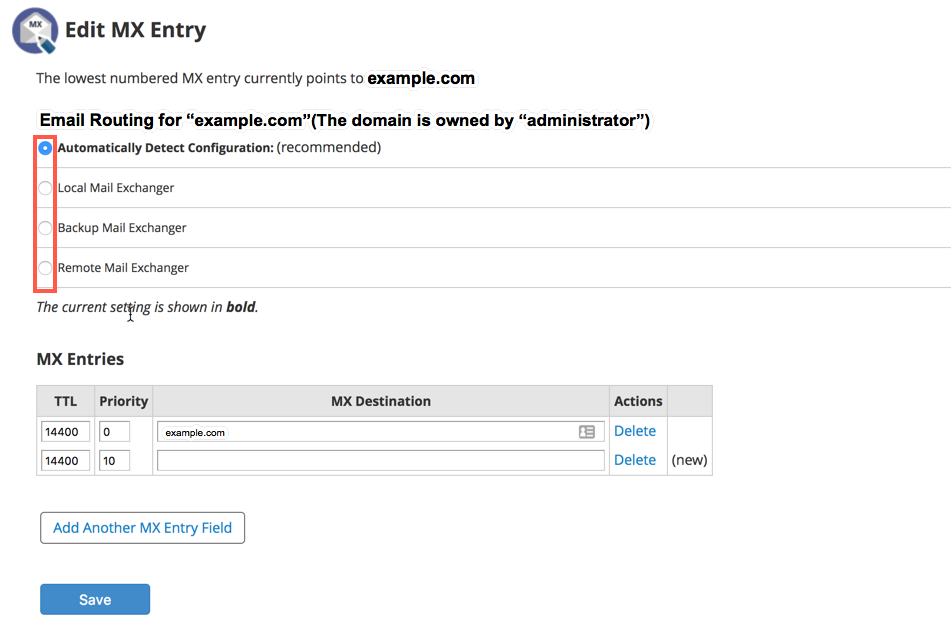The image size is (951, 626).
Task: Focus the Priority field containing 0
Action: 114,432
